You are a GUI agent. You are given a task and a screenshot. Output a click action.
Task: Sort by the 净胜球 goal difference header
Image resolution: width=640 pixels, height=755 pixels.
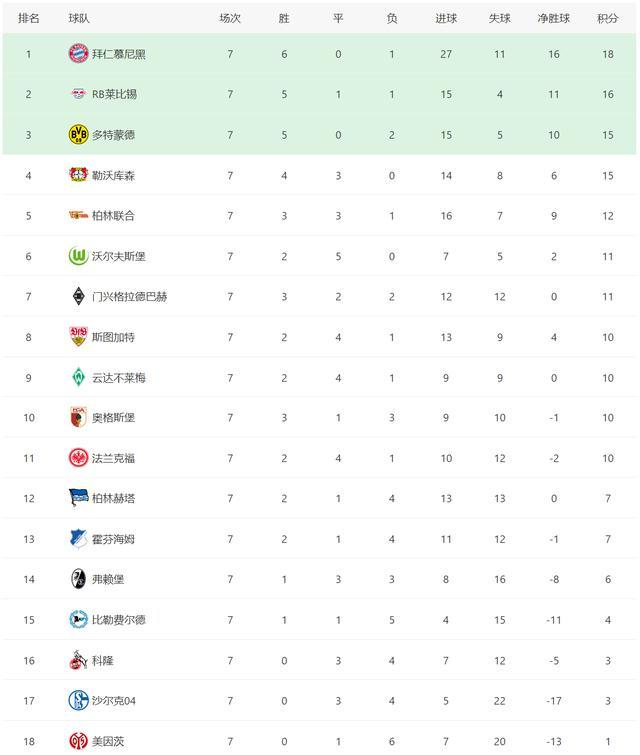pos(553,18)
